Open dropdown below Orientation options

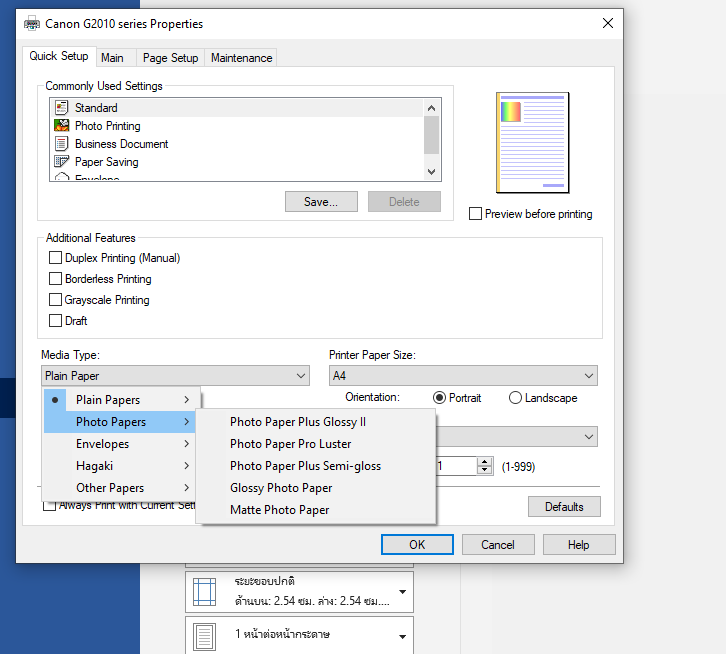click(516, 437)
